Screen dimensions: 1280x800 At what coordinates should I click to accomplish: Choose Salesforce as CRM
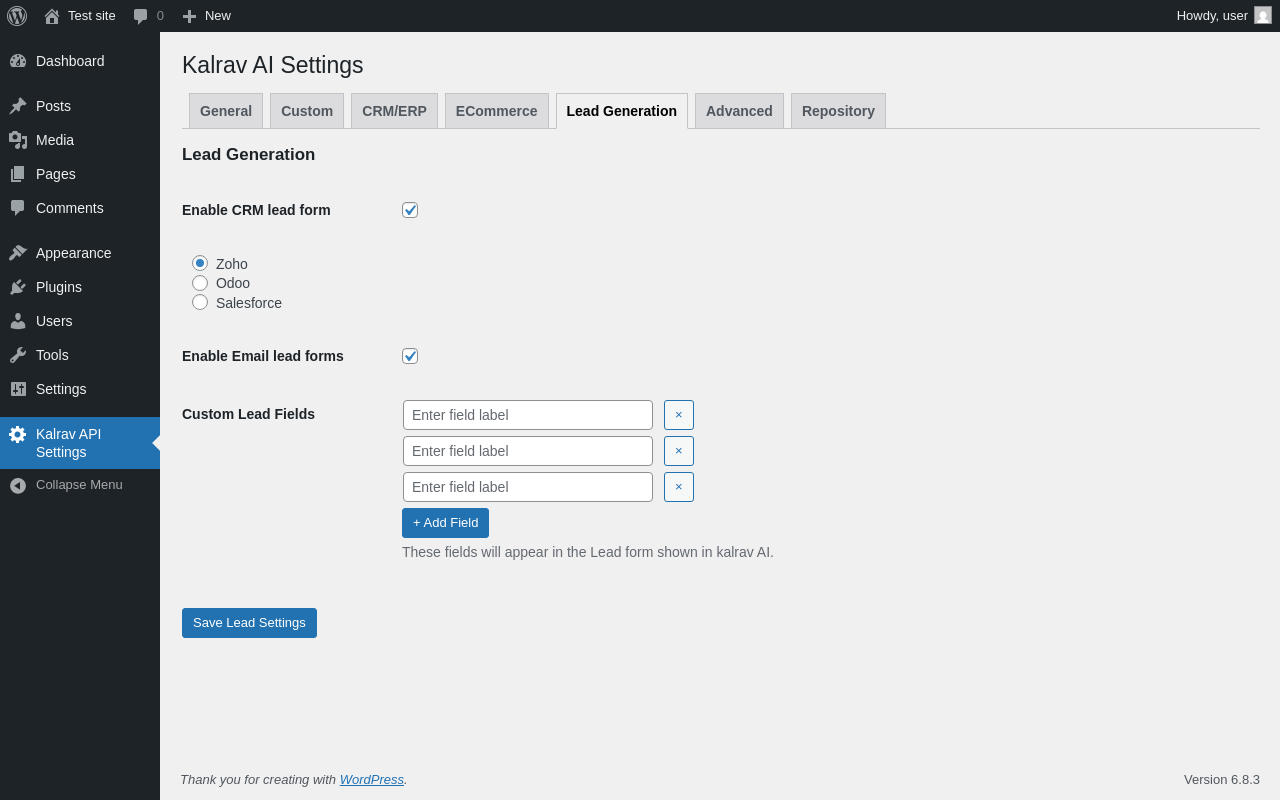(200, 302)
